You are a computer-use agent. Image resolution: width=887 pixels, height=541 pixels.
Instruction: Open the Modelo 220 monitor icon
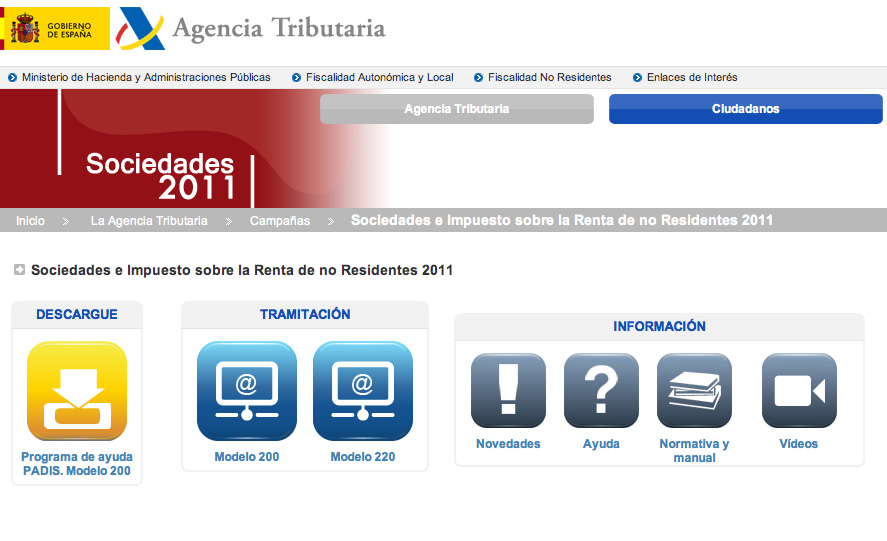coord(363,391)
